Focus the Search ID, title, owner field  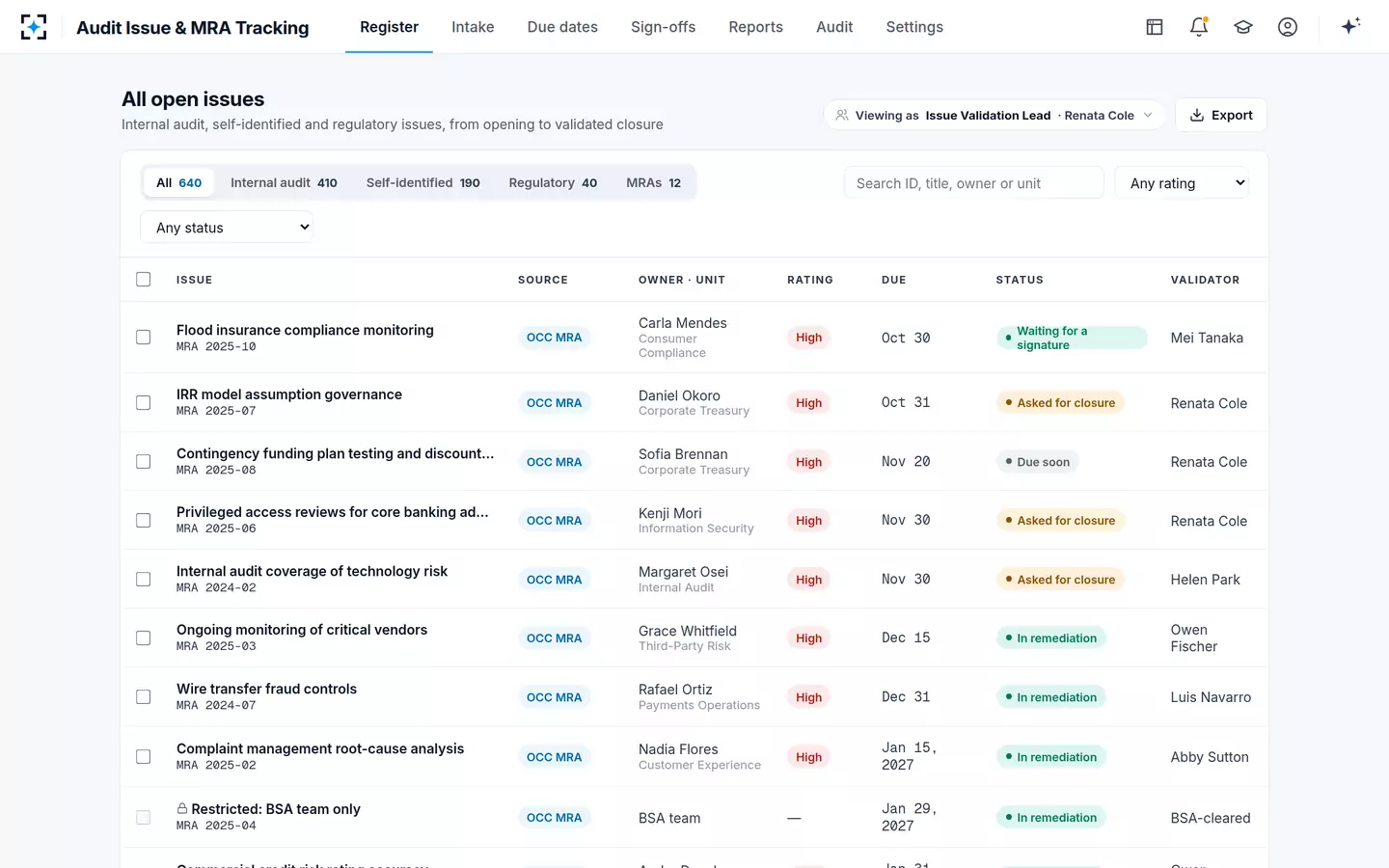click(973, 183)
